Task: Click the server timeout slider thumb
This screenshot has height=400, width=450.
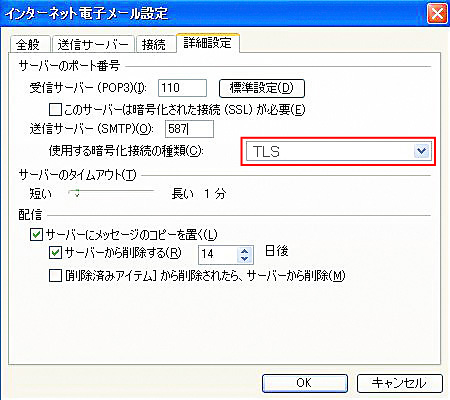Action: [77, 193]
